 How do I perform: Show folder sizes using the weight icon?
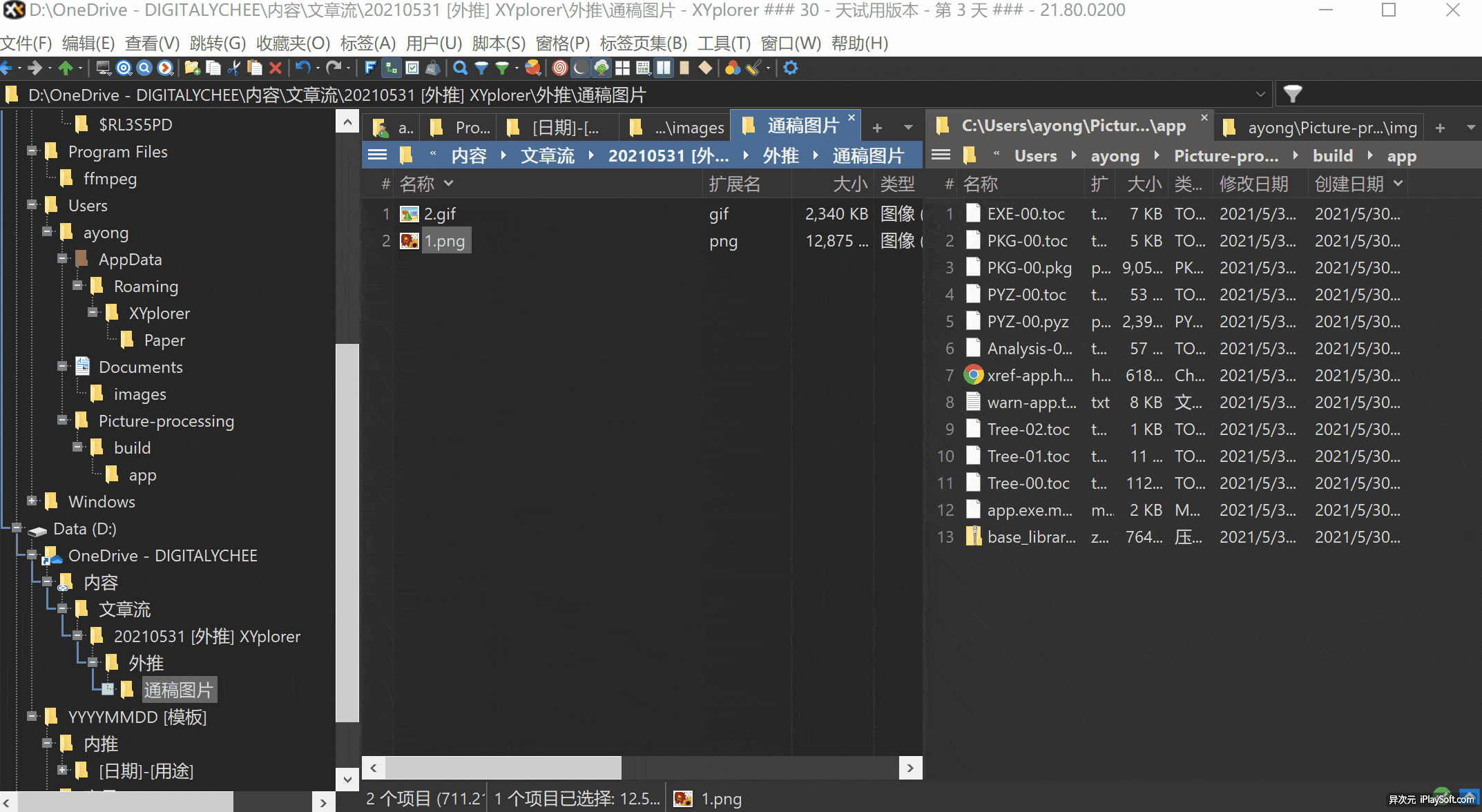[433, 68]
